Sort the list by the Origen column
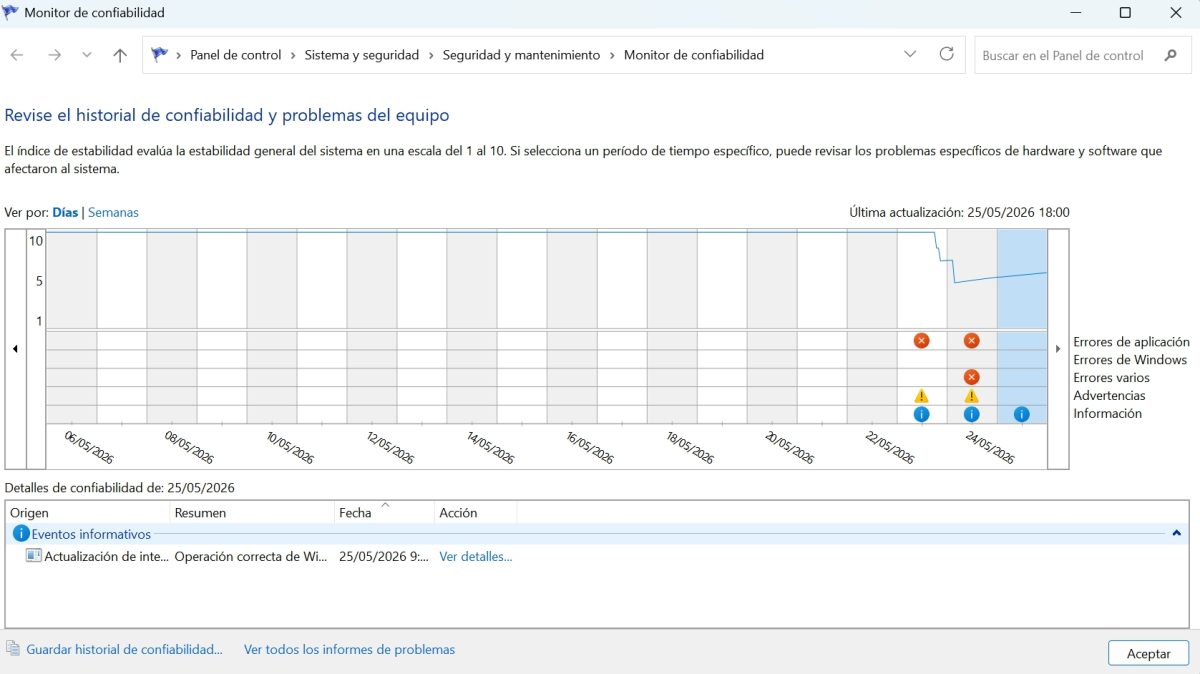This screenshot has height=674, width=1200. coord(88,512)
